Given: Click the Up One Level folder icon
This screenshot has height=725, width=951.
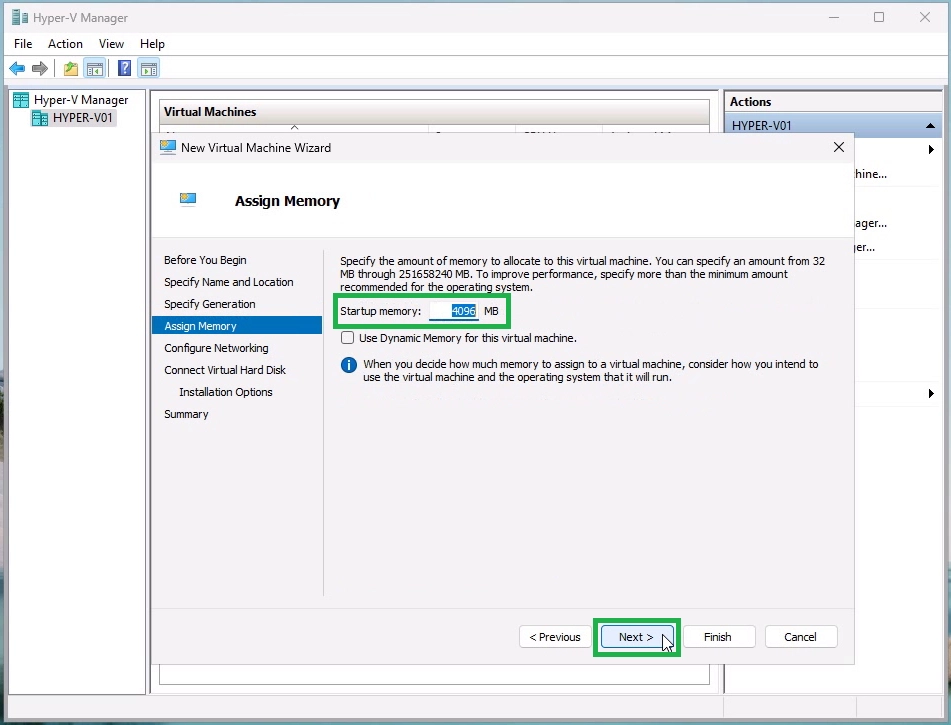Looking at the screenshot, I should pyautogui.click(x=71, y=69).
